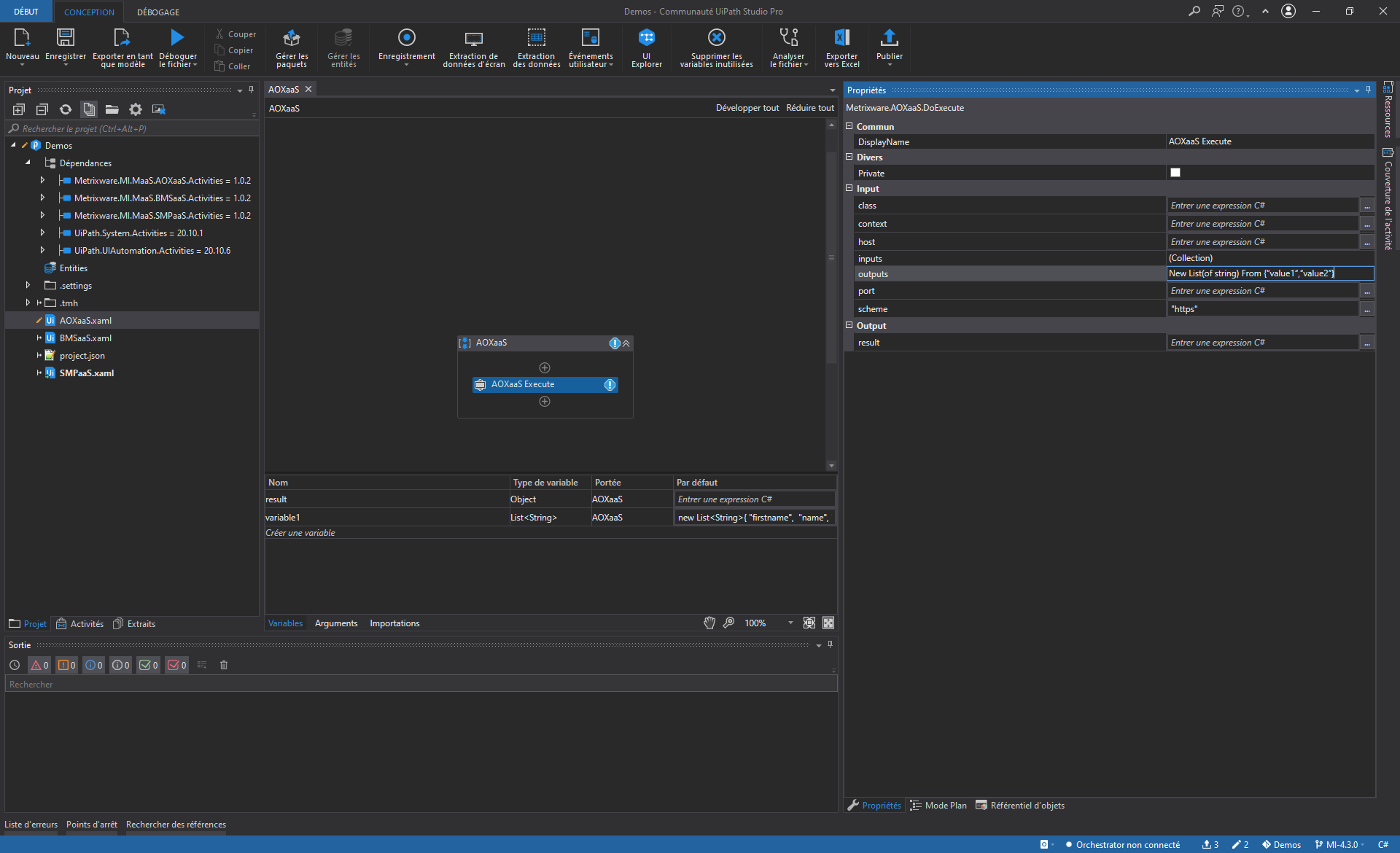The image size is (1400, 853).
Task: Click Supprimer les variables inutilisées
Action: (716, 47)
